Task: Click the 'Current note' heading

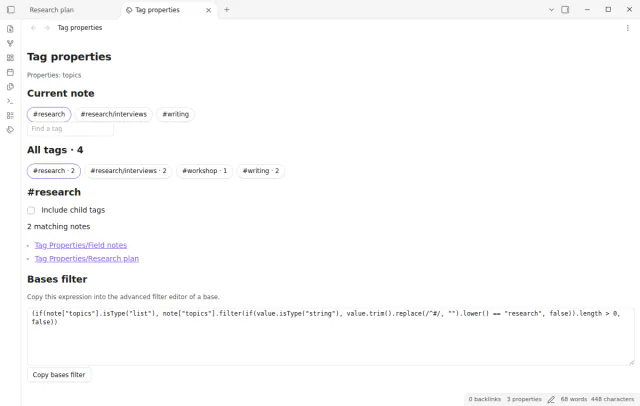Action: [x=61, y=93]
